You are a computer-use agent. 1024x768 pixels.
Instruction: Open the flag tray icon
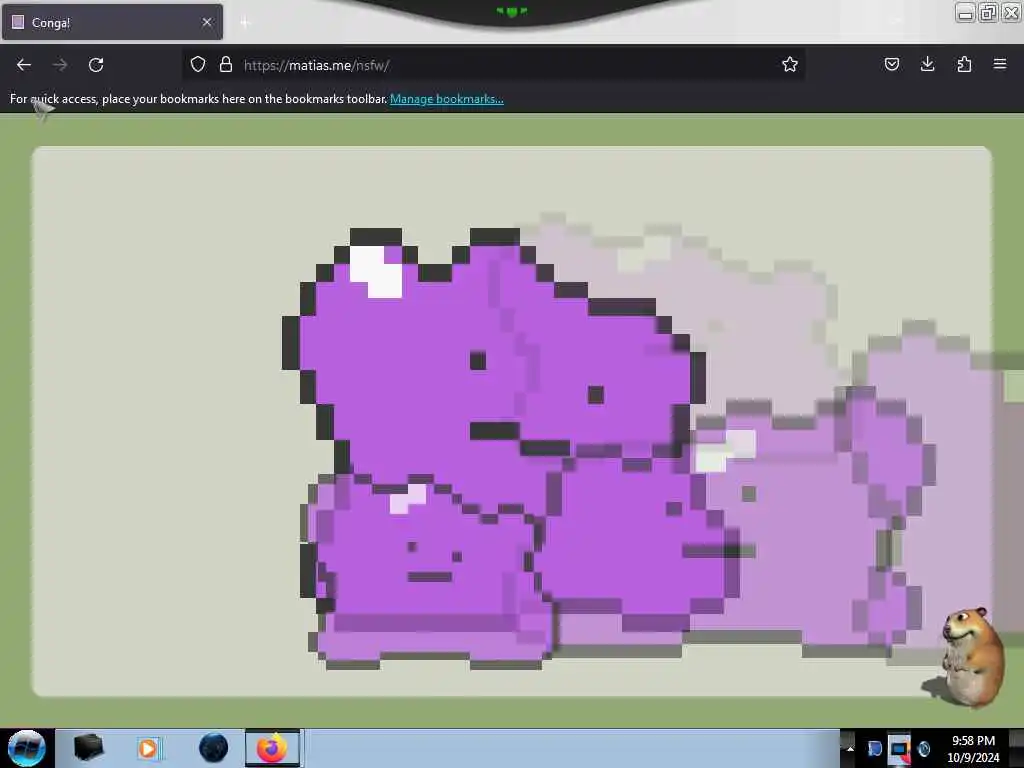tap(874, 748)
